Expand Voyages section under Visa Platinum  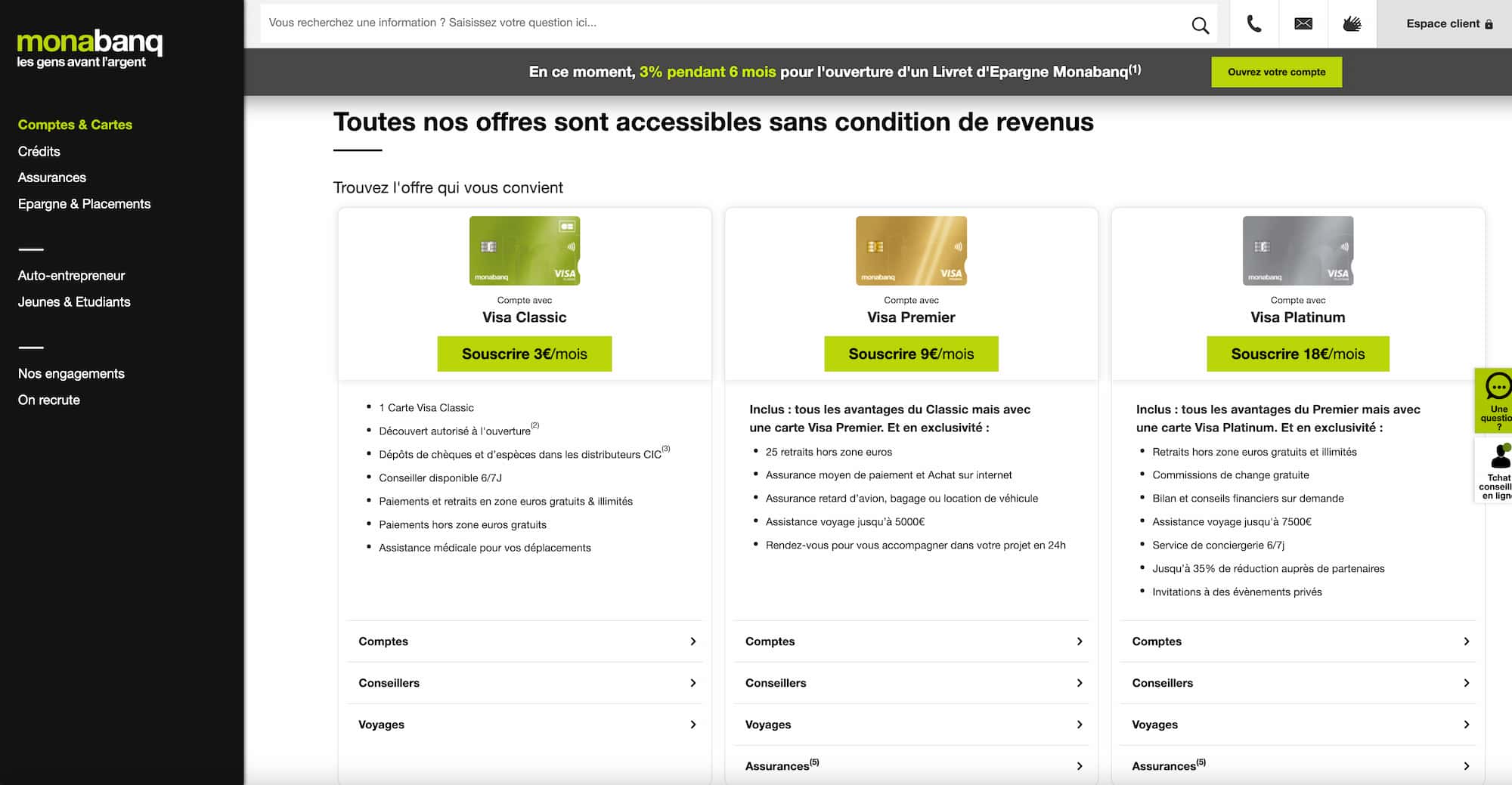(1297, 725)
